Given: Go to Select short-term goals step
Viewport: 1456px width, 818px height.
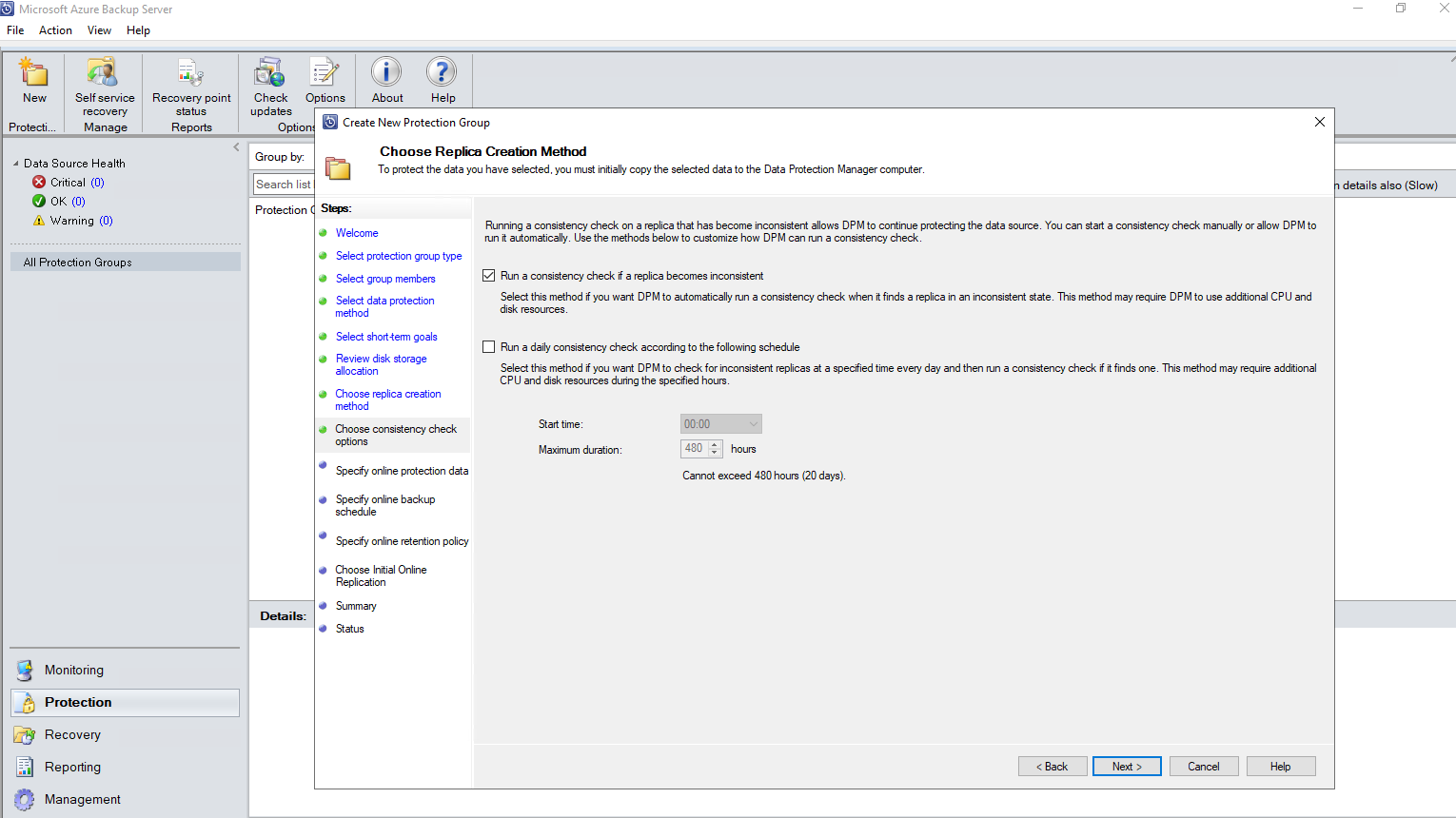Looking at the screenshot, I should click(386, 337).
